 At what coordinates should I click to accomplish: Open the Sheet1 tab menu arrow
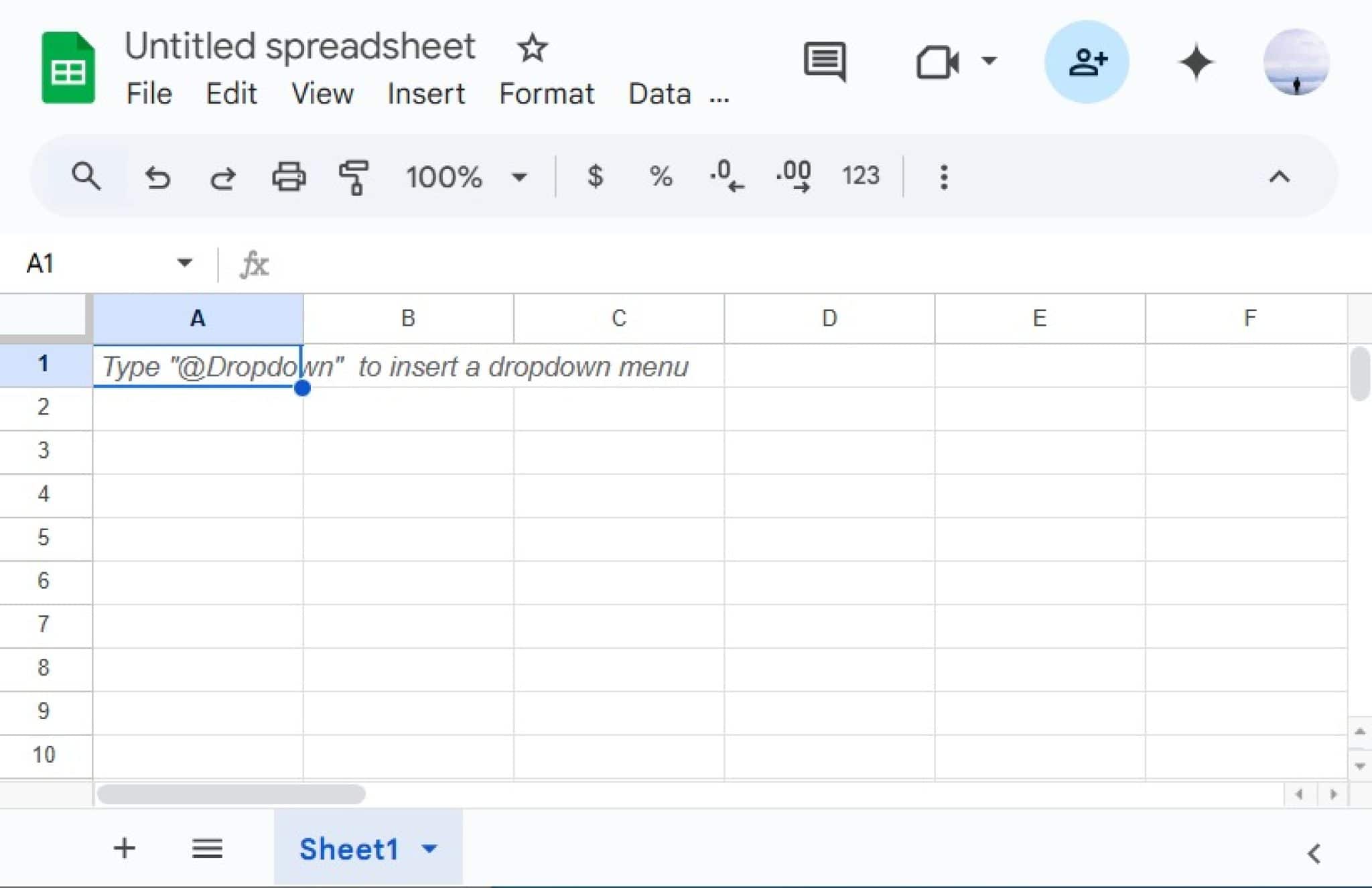pyautogui.click(x=429, y=848)
